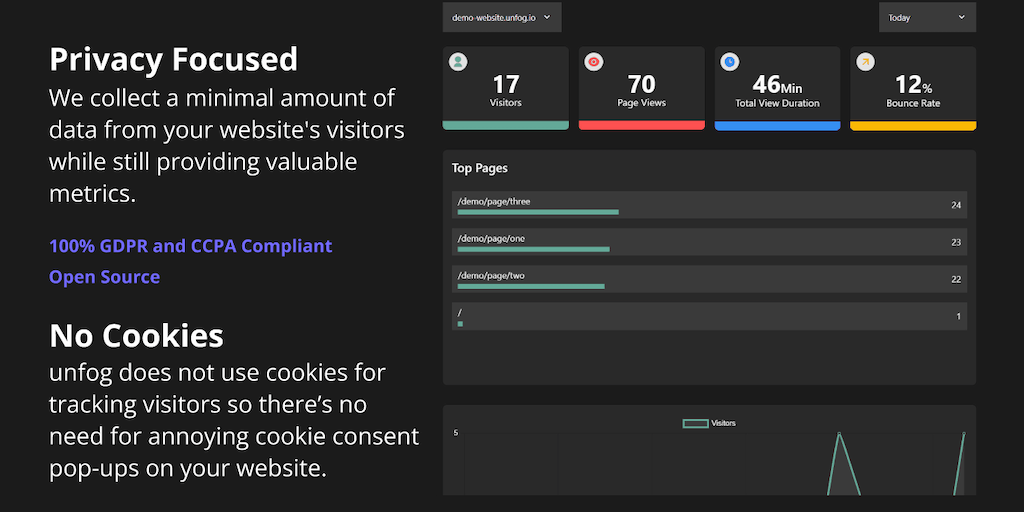Click the Page Views eye icon
This screenshot has width=1024, height=512.
[594, 62]
